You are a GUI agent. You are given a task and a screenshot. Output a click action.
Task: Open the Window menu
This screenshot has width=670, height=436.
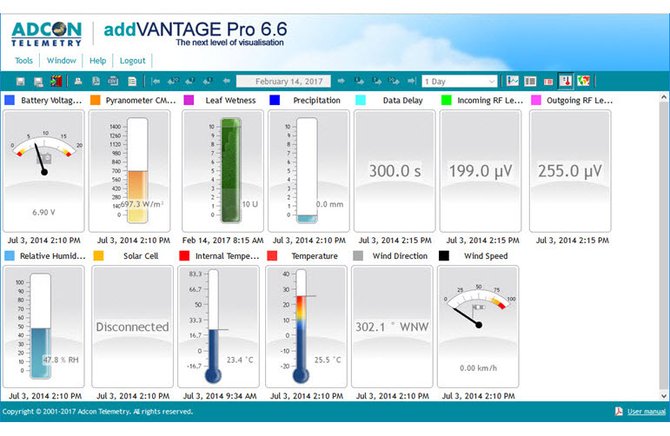pyautogui.click(x=62, y=61)
